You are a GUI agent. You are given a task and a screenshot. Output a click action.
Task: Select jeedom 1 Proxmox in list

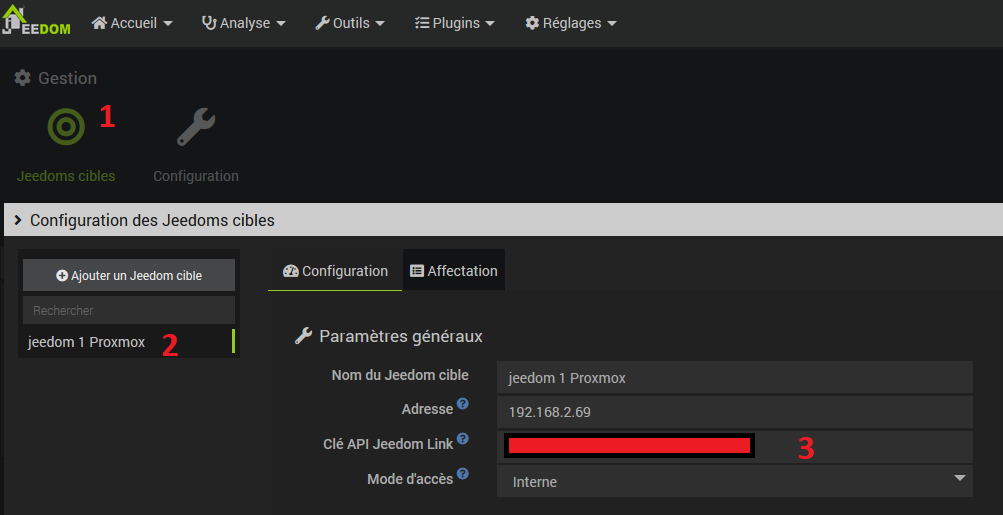pyautogui.click(x=129, y=342)
